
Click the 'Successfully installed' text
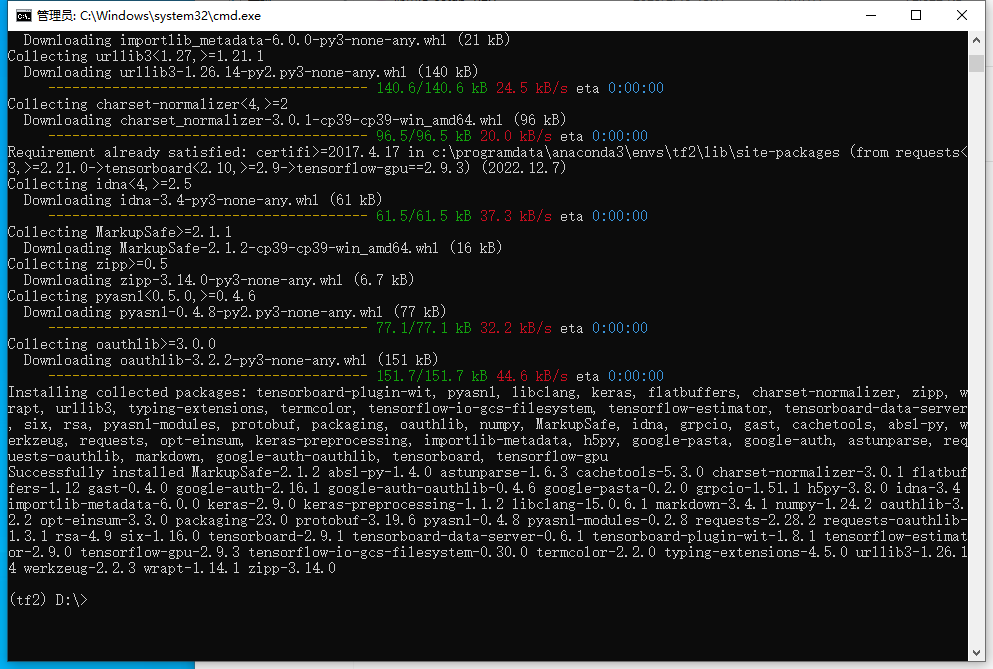96,472
